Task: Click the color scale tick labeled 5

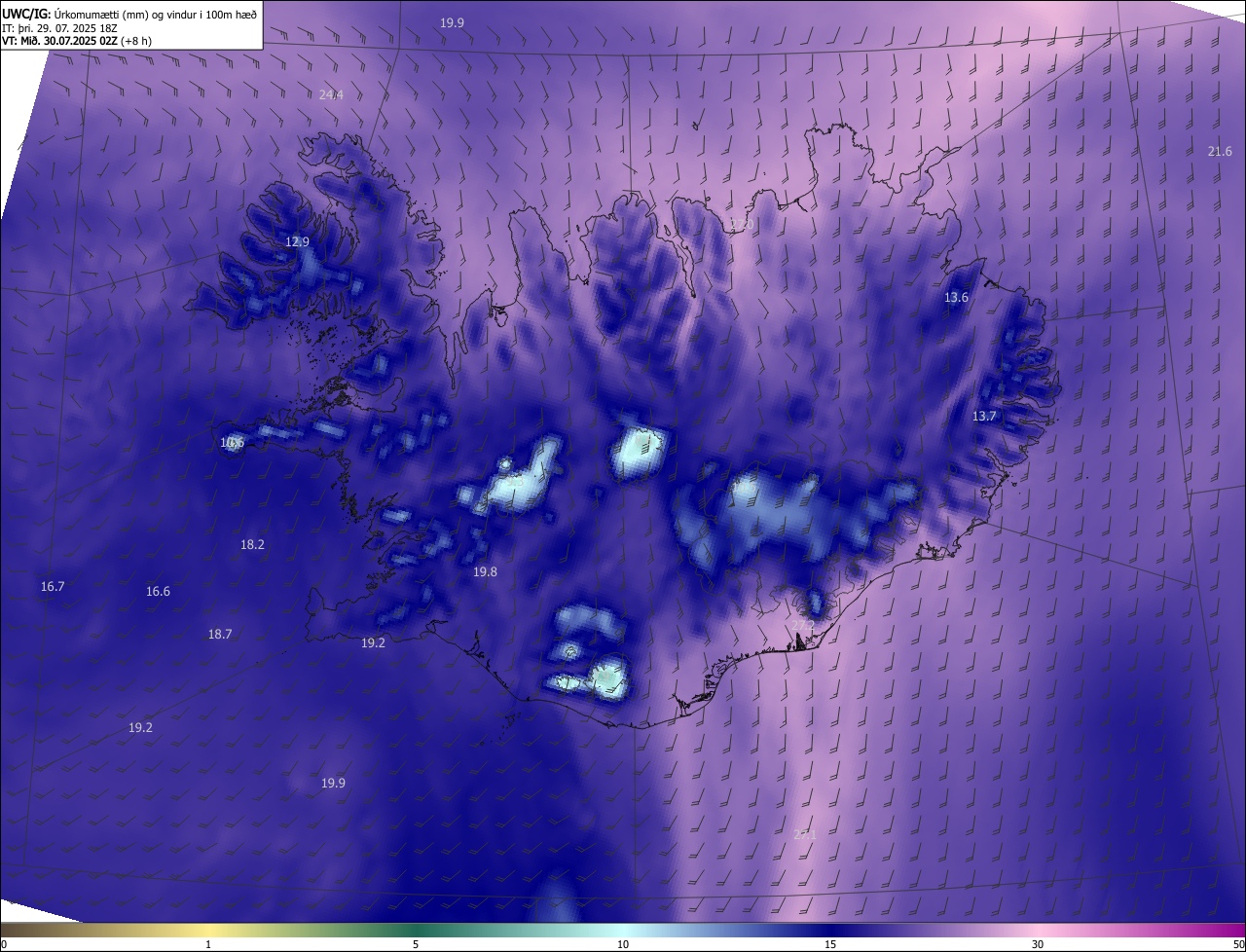Action: click(x=416, y=944)
